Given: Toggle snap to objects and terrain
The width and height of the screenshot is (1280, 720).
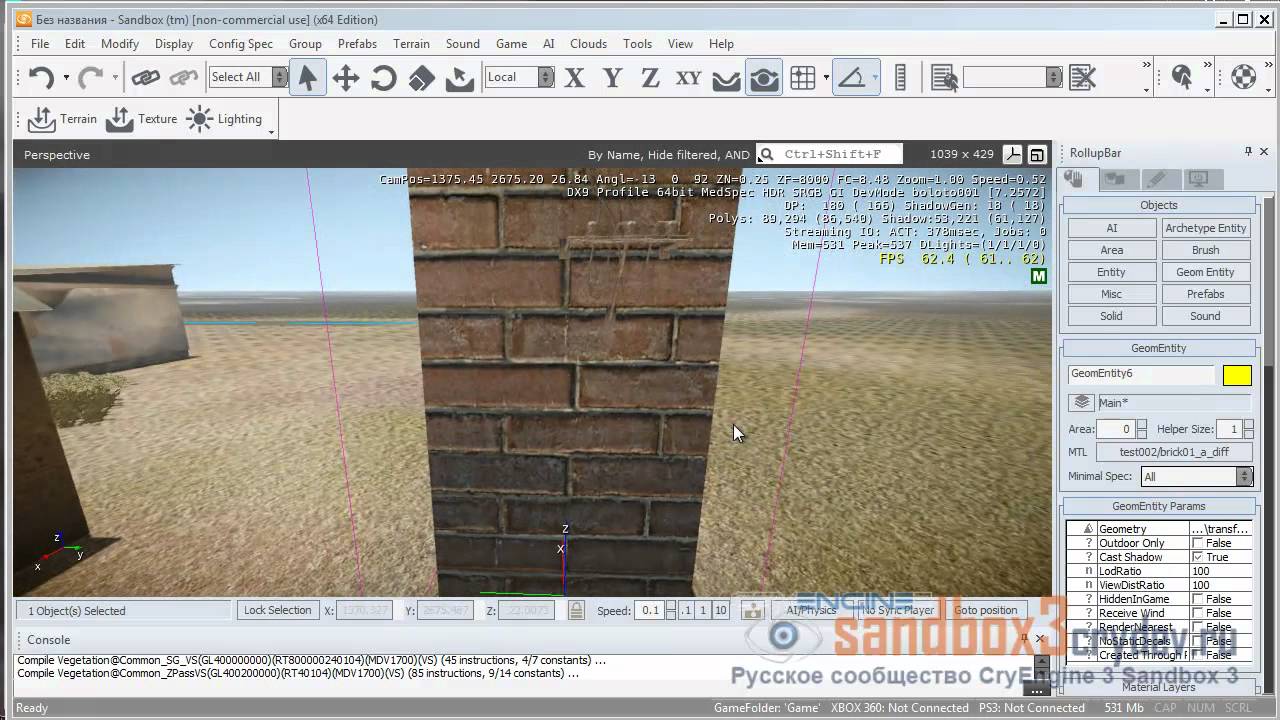Looking at the screenshot, I should click(x=764, y=77).
